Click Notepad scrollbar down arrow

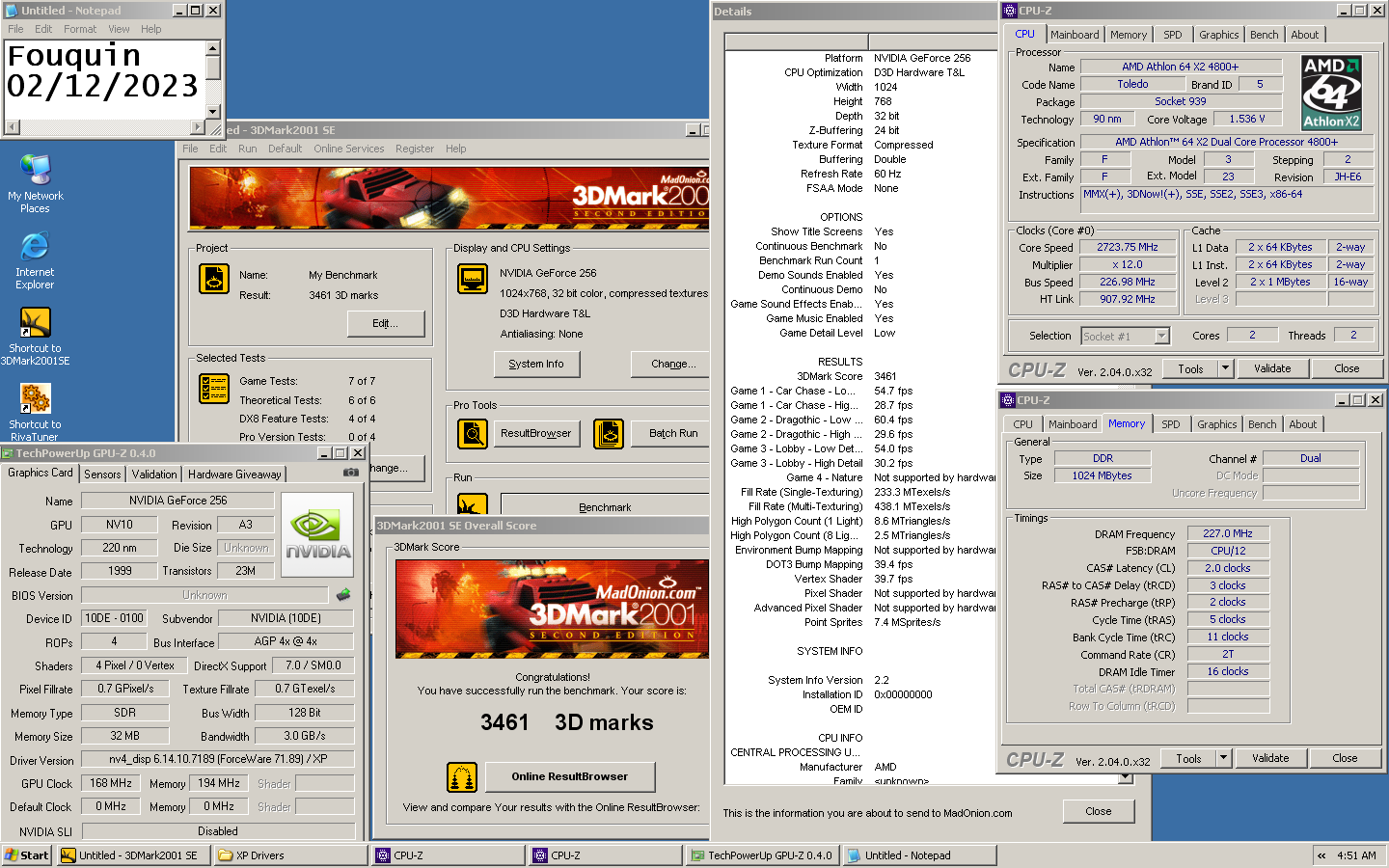pyautogui.click(x=213, y=111)
